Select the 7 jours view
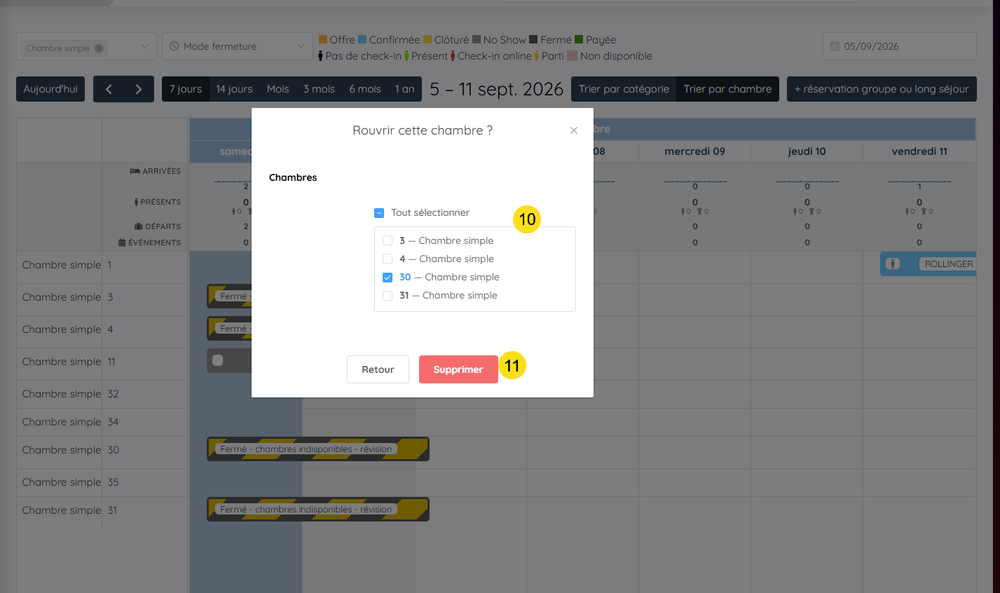The image size is (1000, 593). 186,89
